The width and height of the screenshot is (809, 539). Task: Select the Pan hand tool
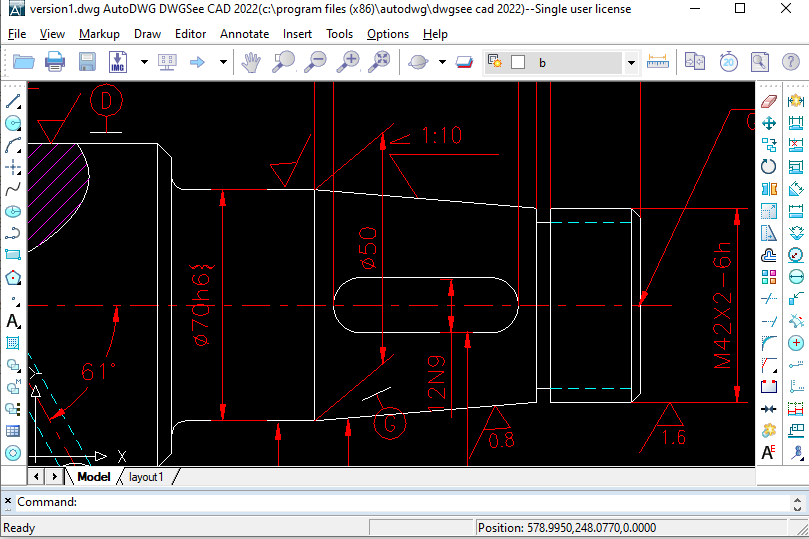[251, 62]
